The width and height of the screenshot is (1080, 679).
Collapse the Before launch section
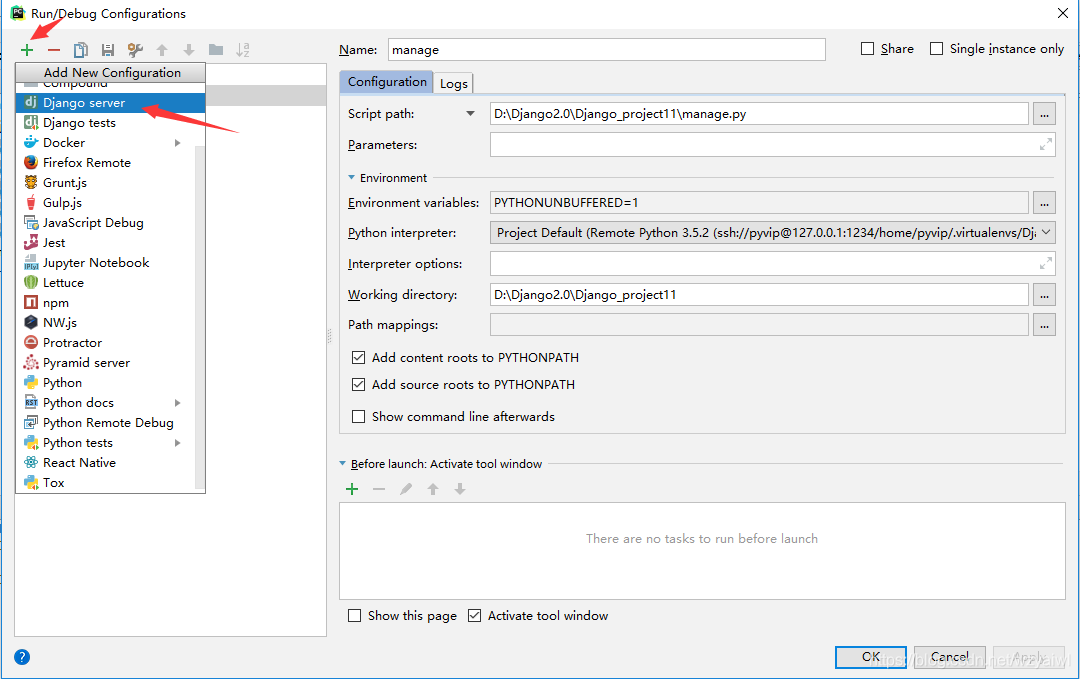pos(342,463)
